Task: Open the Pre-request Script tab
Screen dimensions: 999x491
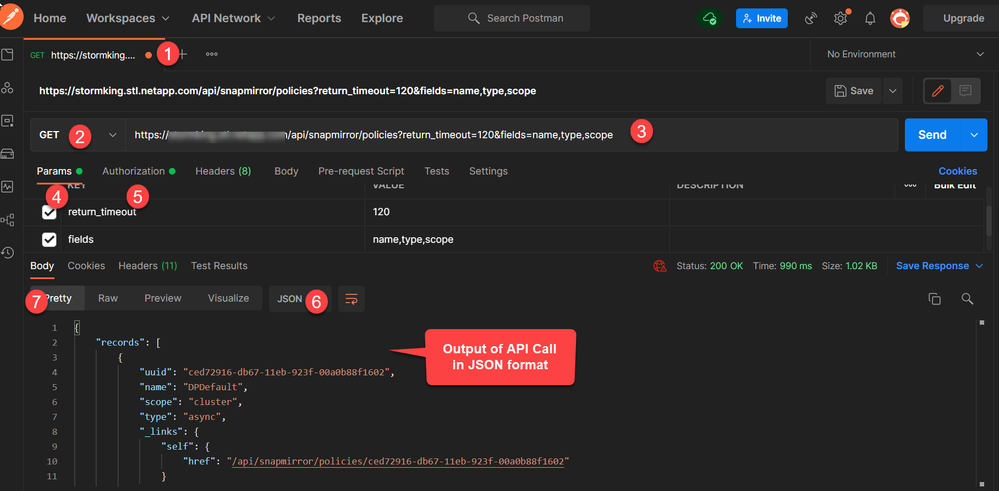Action: (x=361, y=171)
